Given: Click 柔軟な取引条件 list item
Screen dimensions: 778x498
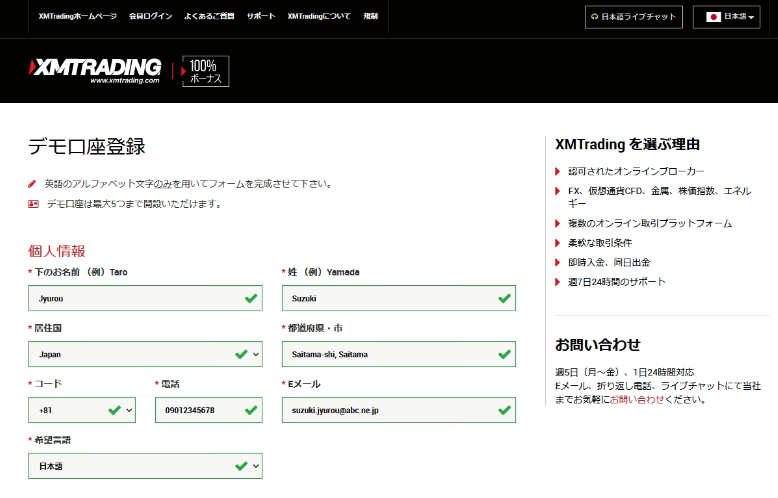Looking at the screenshot, I should click(x=600, y=243).
